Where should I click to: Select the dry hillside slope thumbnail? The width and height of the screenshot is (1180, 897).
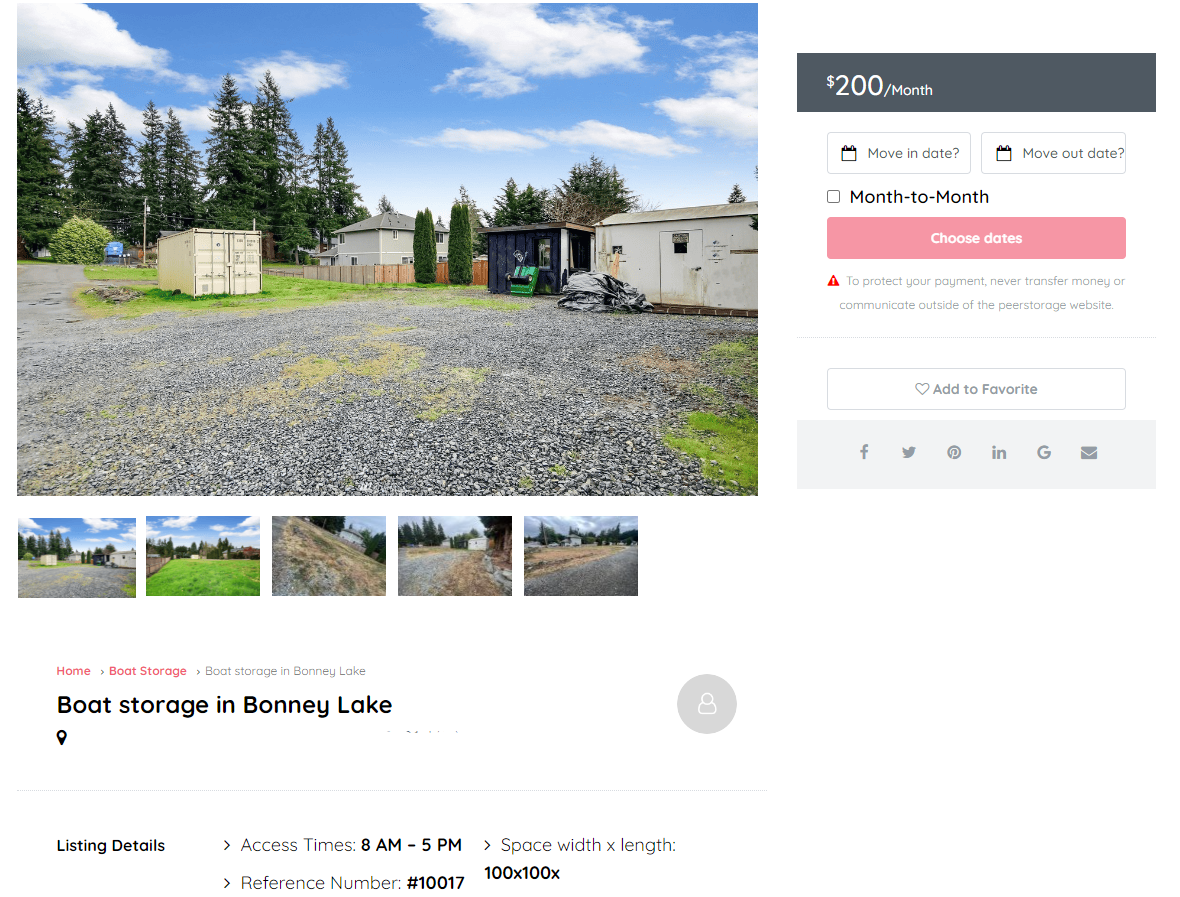329,556
